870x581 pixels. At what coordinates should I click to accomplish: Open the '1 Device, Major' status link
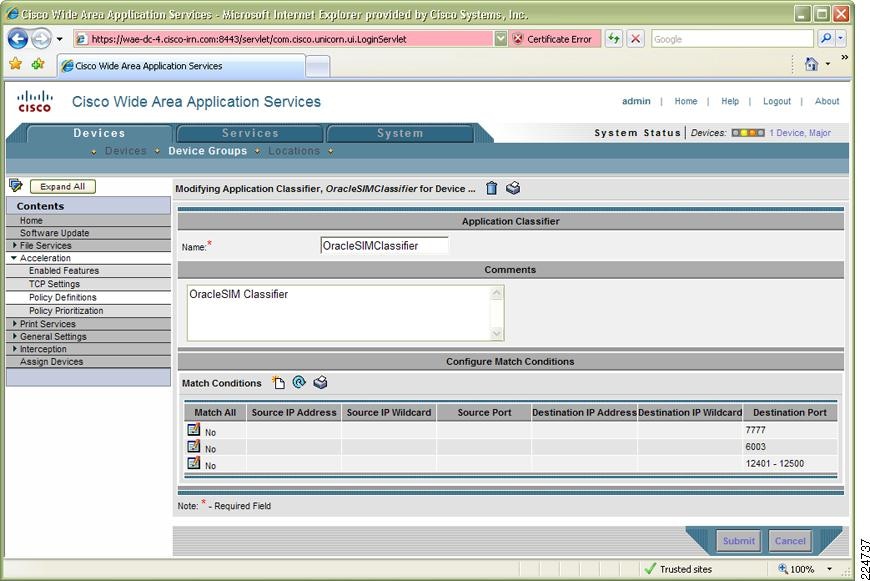(800, 133)
